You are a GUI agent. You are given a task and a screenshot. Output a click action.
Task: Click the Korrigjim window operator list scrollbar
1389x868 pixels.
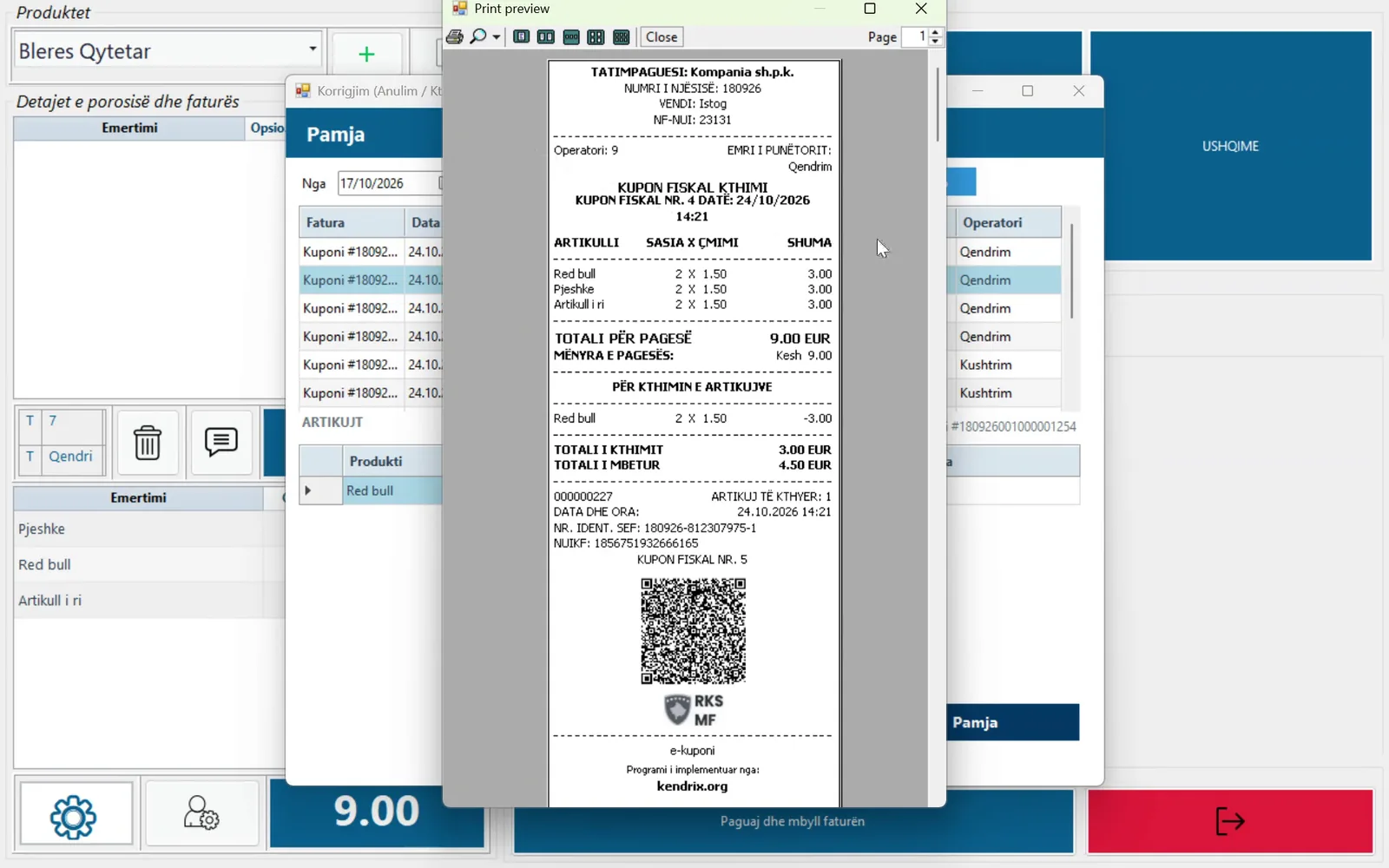coord(1072,271)
